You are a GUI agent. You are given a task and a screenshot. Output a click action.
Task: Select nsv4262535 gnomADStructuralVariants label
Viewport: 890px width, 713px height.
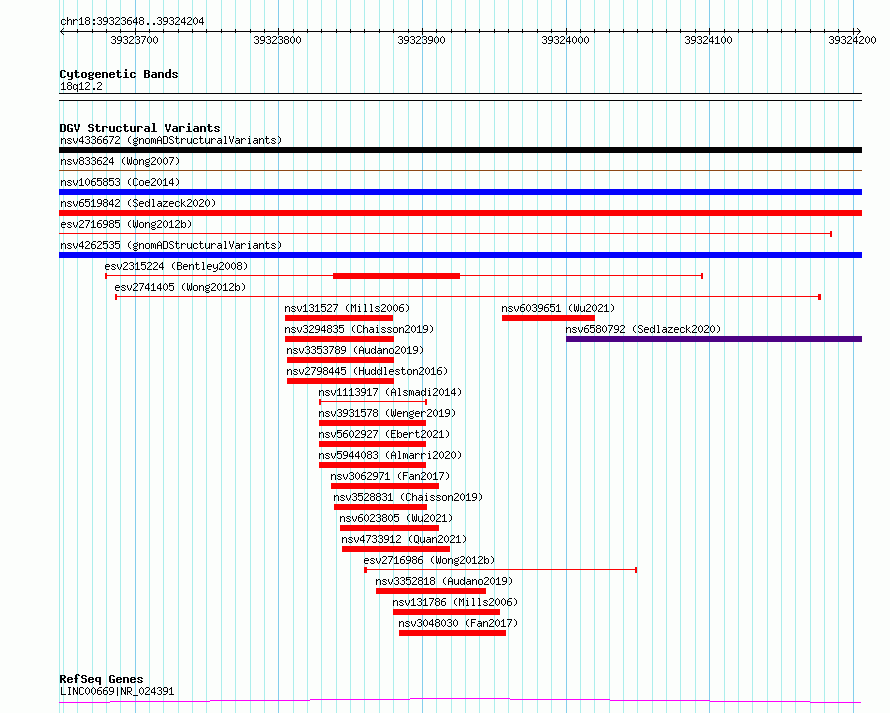point(171,245)
